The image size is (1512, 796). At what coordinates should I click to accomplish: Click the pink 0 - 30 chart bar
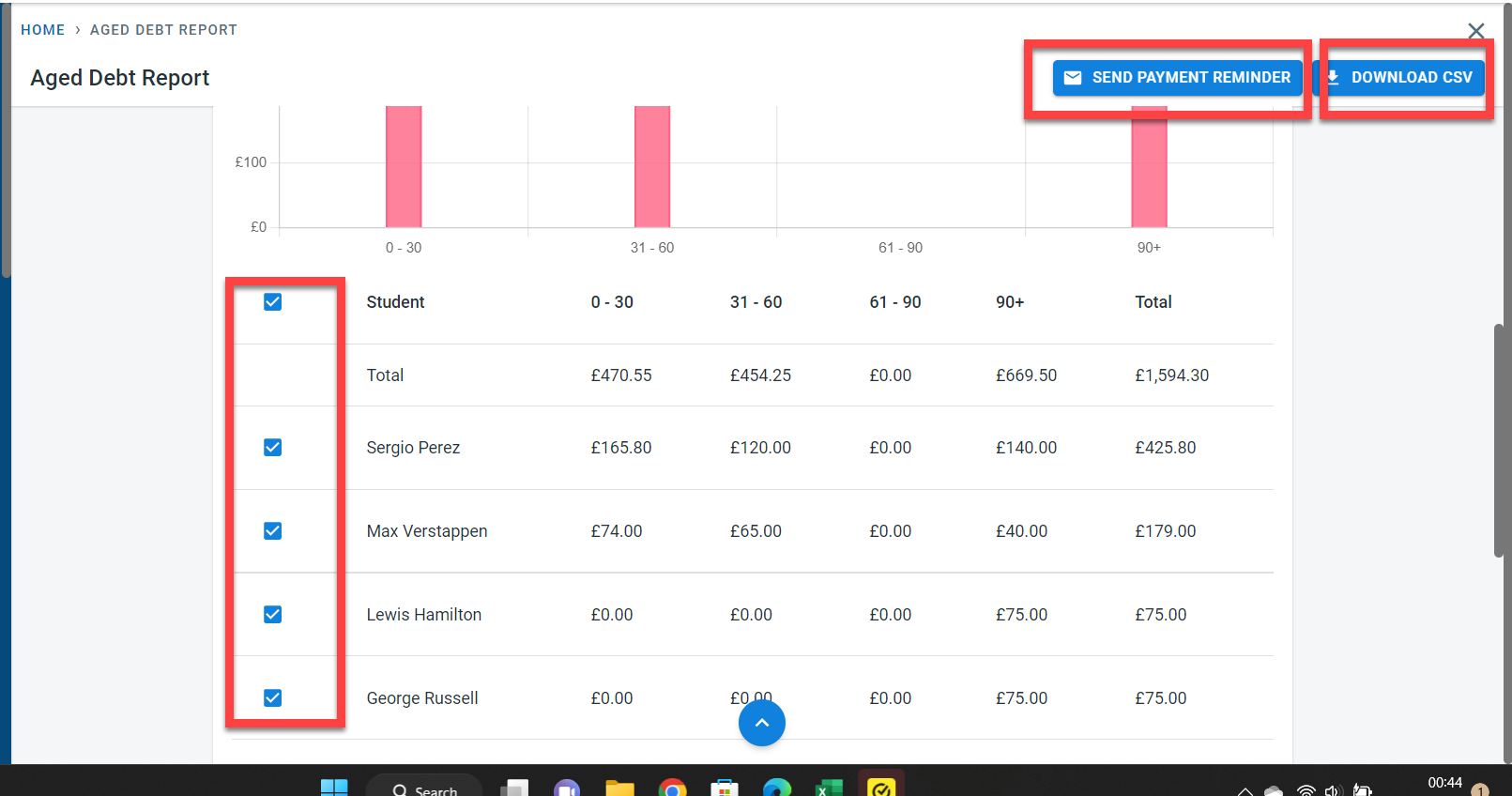click(x=404, y=169)
